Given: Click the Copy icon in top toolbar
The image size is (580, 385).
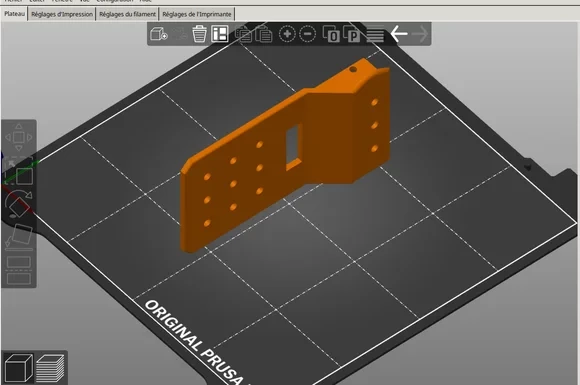Looking at the screenshot, I should (243, 34).
